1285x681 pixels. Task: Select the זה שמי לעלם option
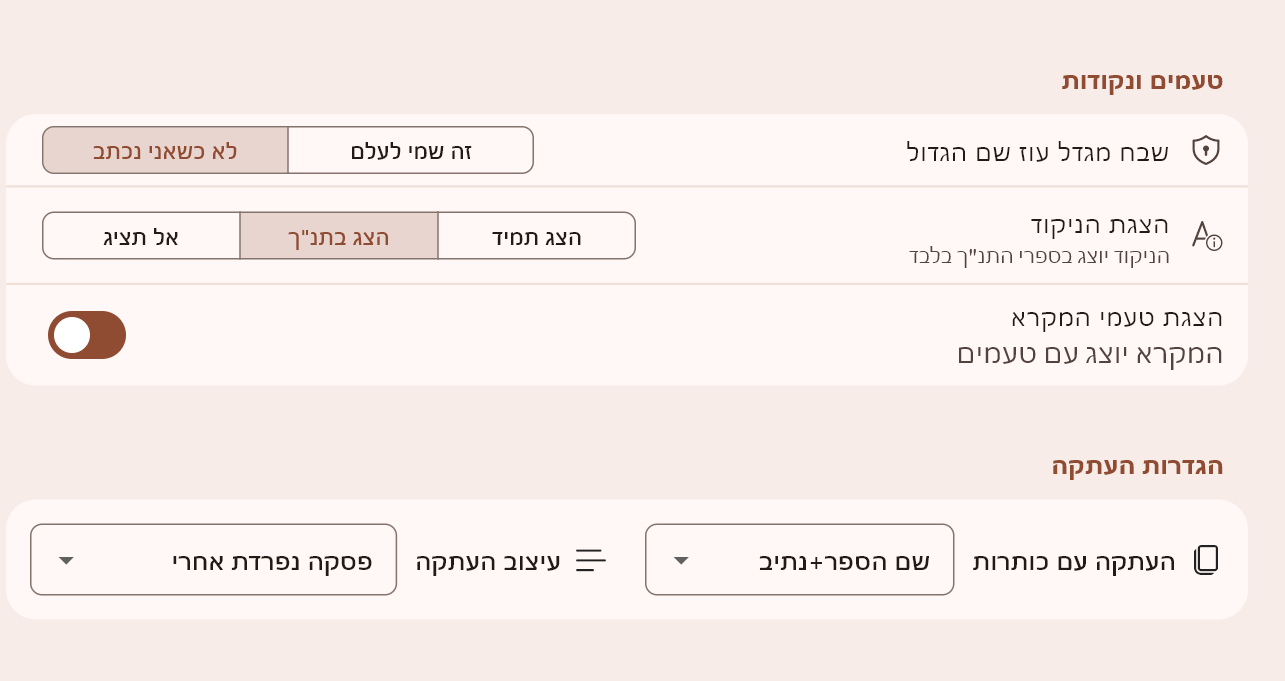click(411, 150)
